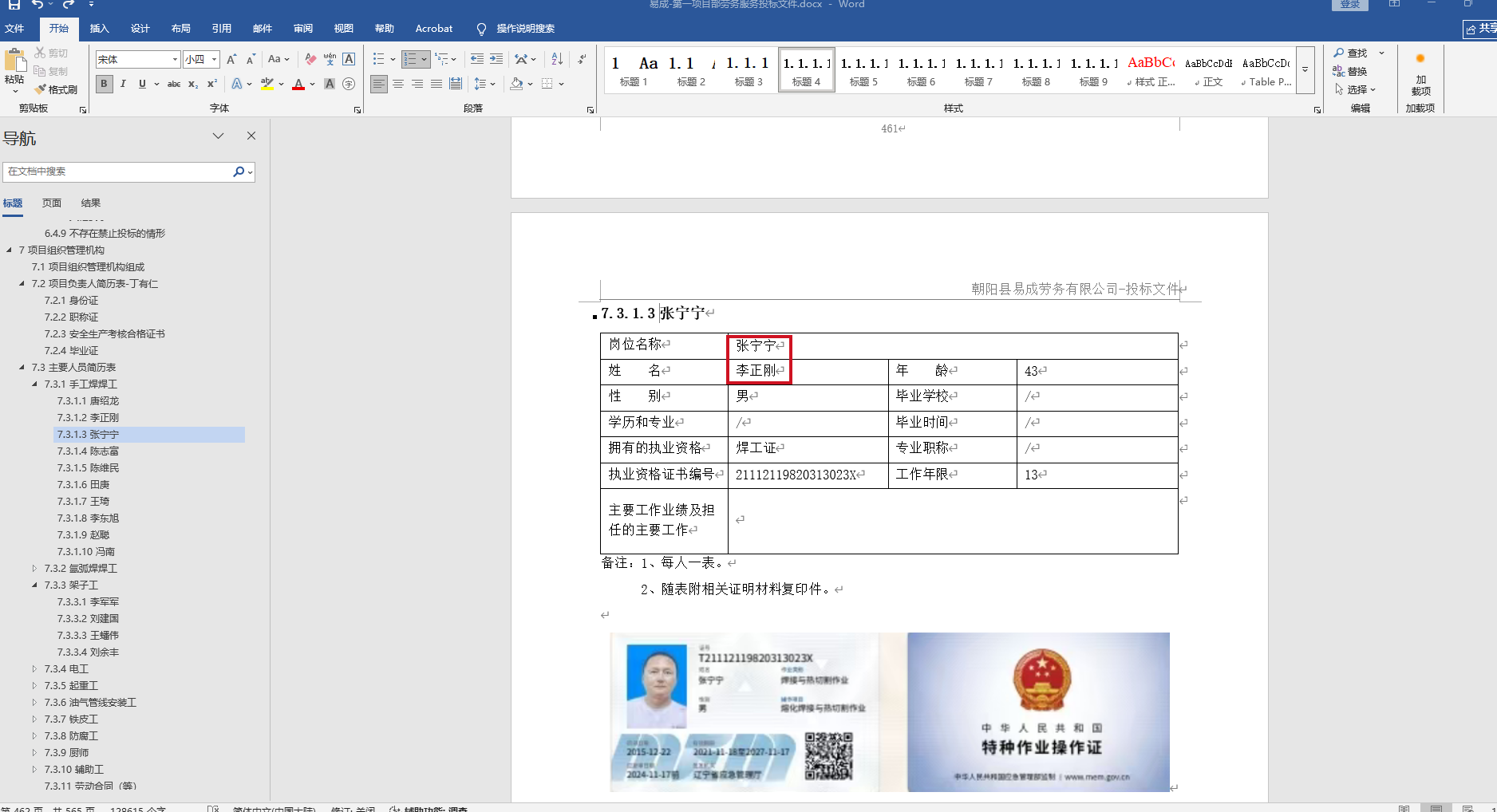Apply a numbered list
This screenshot has width=1497, height=812.
pyautogui.click(x=410, y=59)
